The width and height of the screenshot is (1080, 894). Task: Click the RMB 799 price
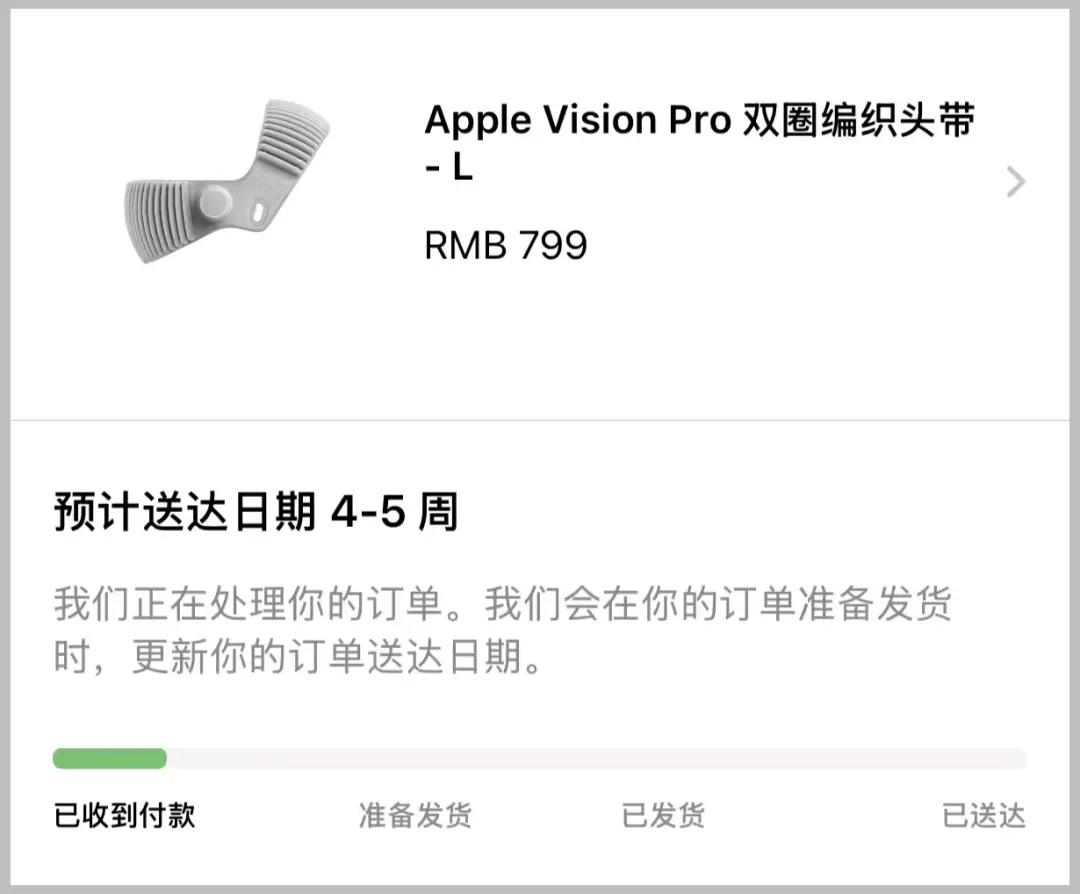tap(506, 245)
